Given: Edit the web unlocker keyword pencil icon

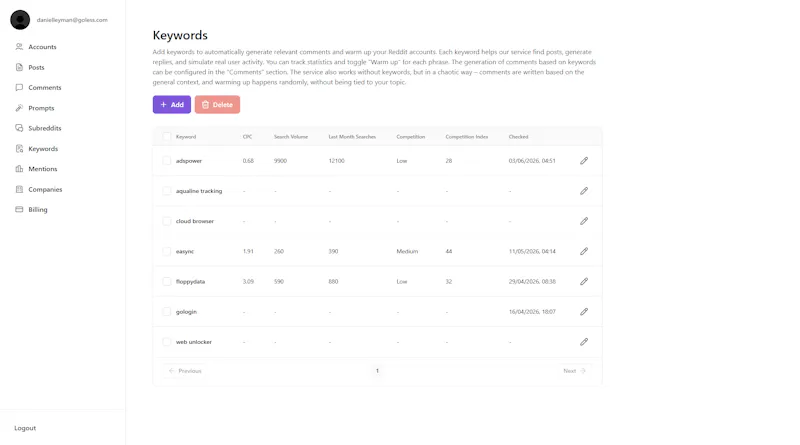Looking at the screenshot, I should (x=584, y=341).
